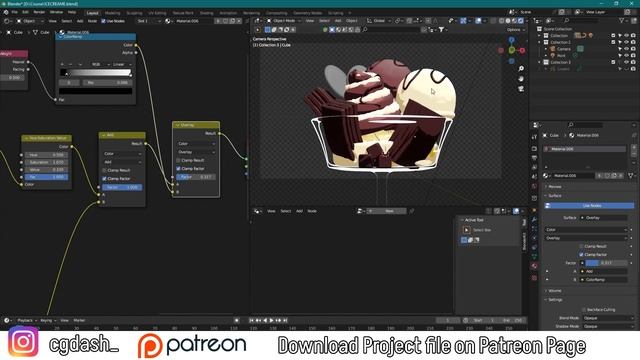This screenshot has height=360, width=640.
Task: Open ColorRamp interpolation Linear dropdown
Action: click(122, 64)
